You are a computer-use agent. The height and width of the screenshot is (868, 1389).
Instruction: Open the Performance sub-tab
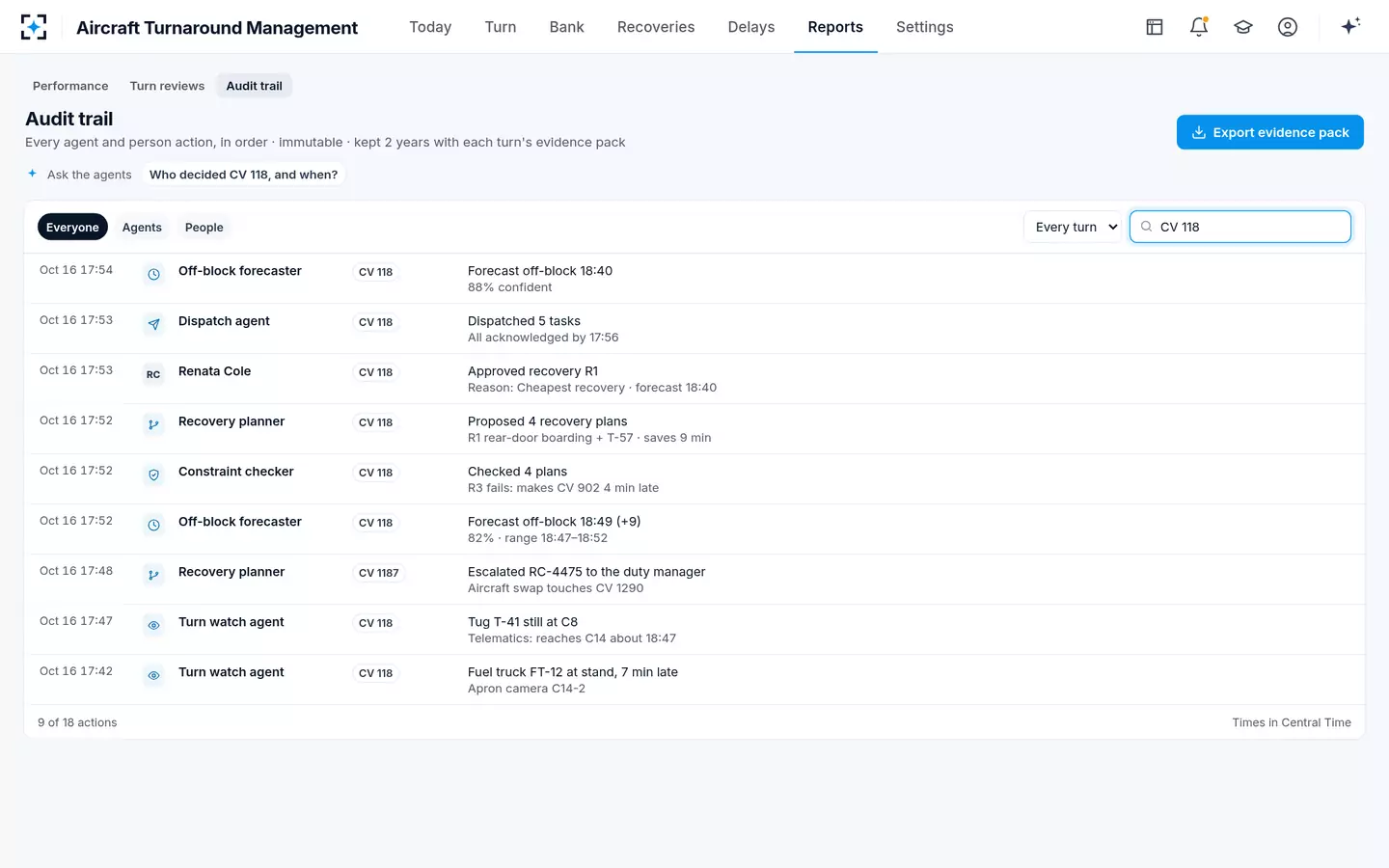[x=70, y=86]
